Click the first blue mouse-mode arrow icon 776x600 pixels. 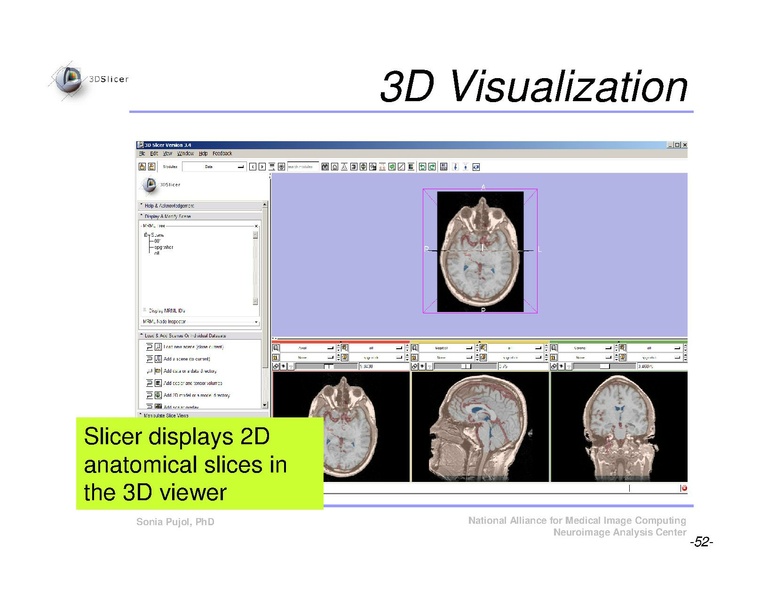pos(456,167)
